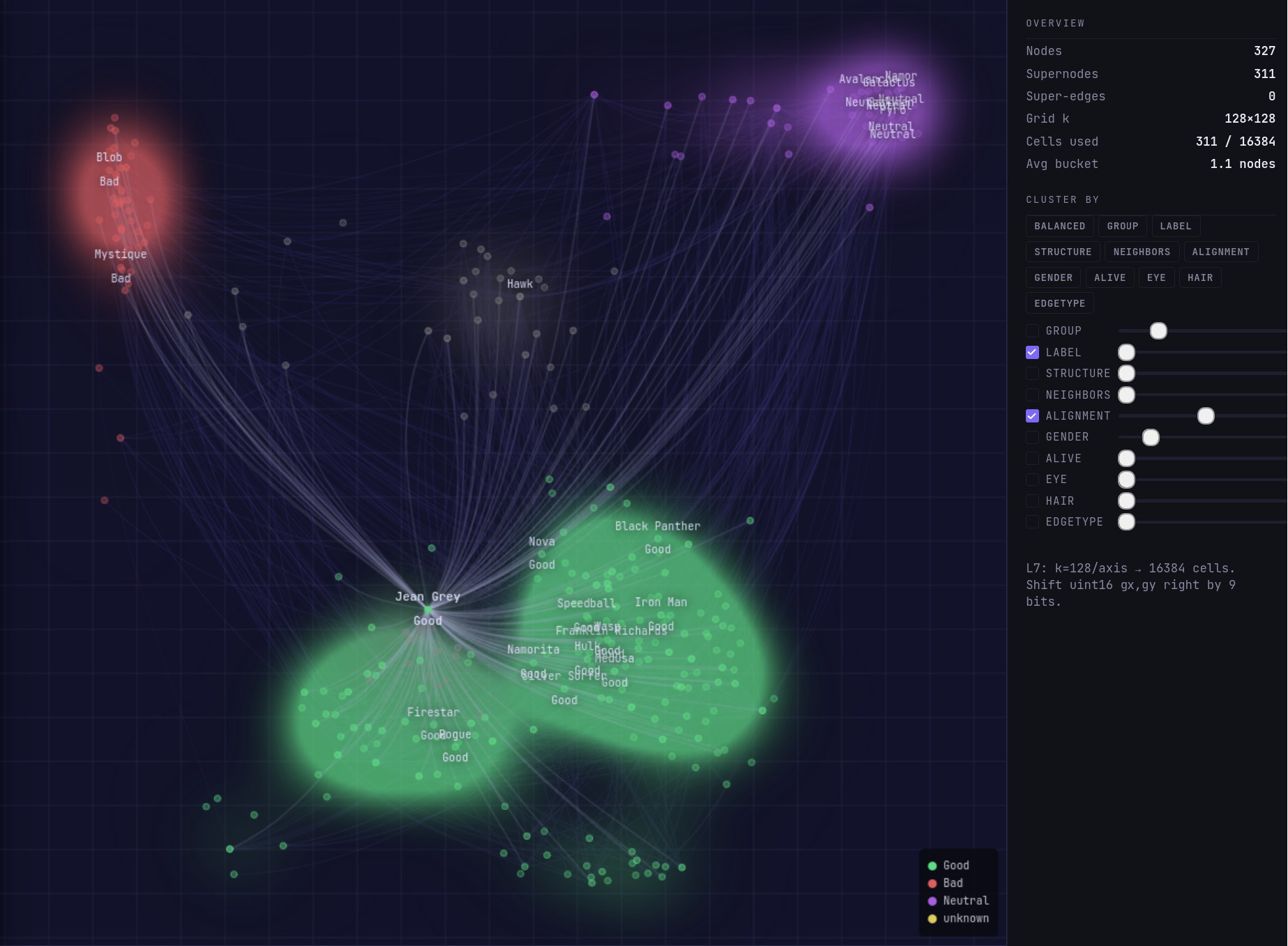Viewport: 1288px width, 946px height.
Task: Enable the GROUP checkbox
Action: point(1032,331)
